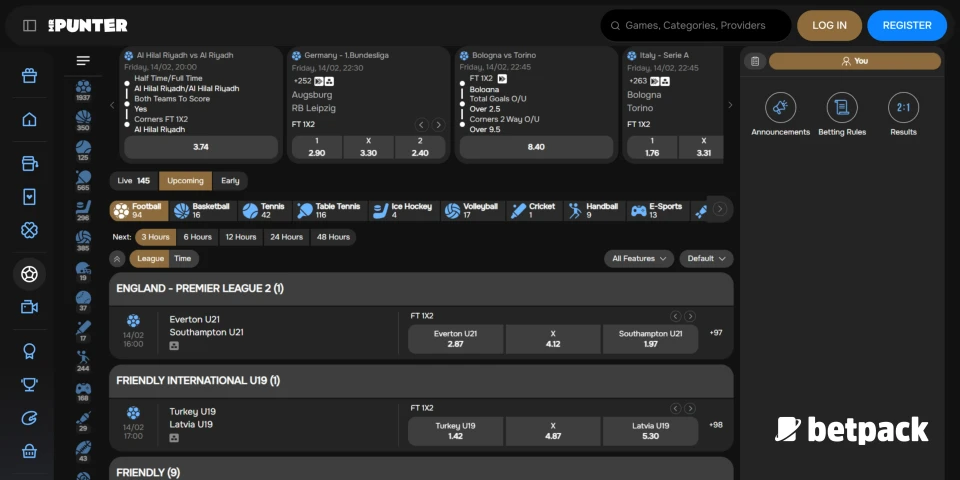This screenshot has width=960, height=480.
Task: Open live video camera icon in sidebar
Action: (29, 307)
